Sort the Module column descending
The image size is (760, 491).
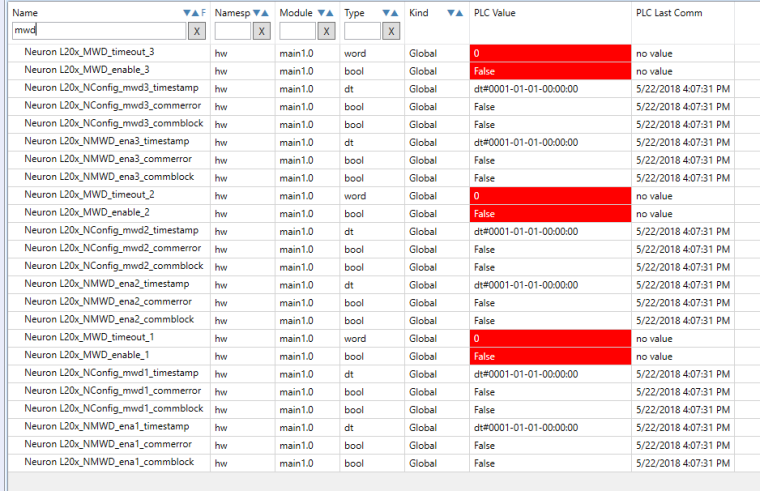click(319, 13)
